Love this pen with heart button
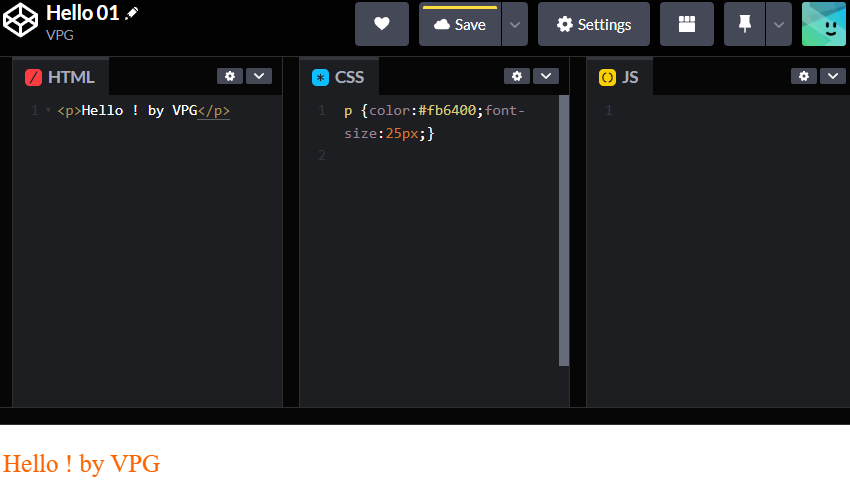850x484 pixels. coord(382,24)
